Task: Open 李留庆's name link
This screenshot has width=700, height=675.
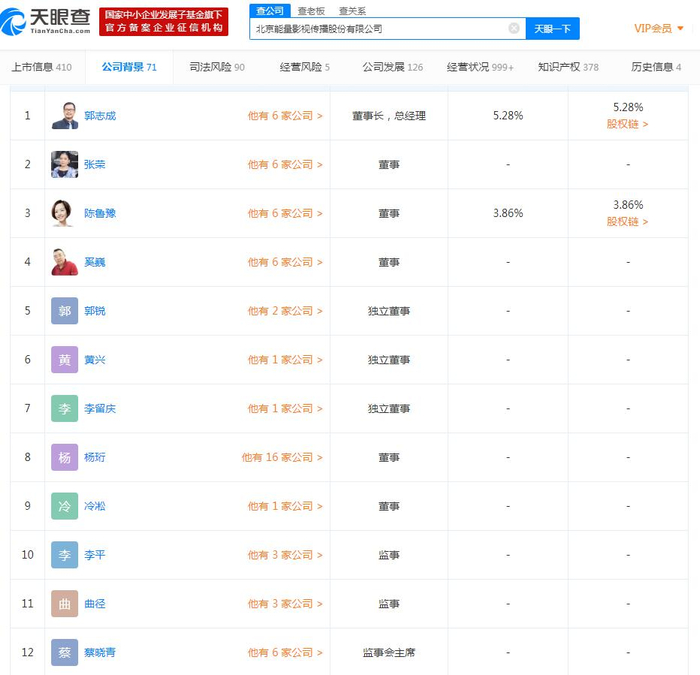Action: click(100, 408)
